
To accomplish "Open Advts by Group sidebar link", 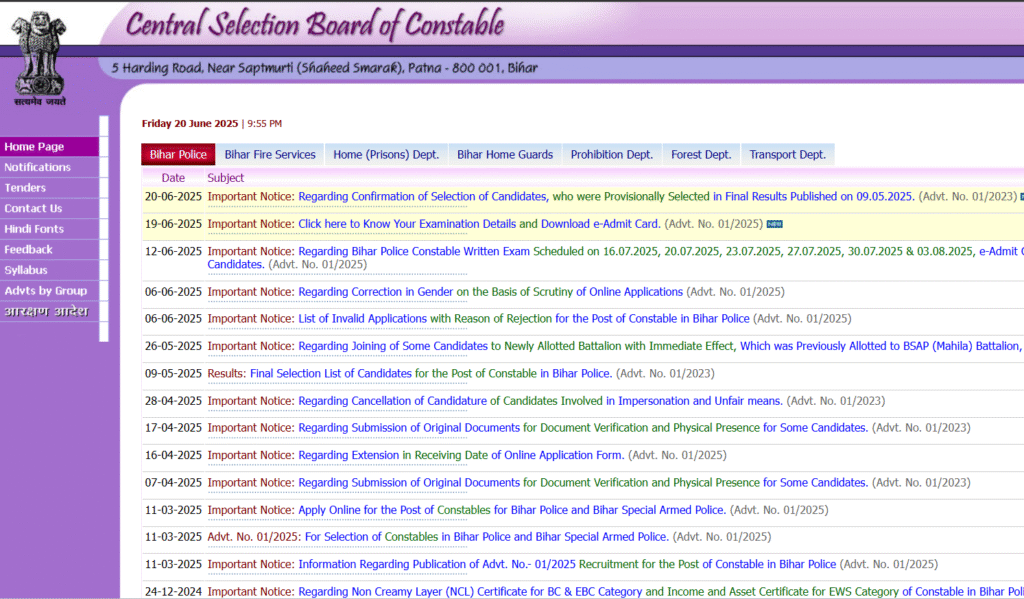I will [49, 291].
